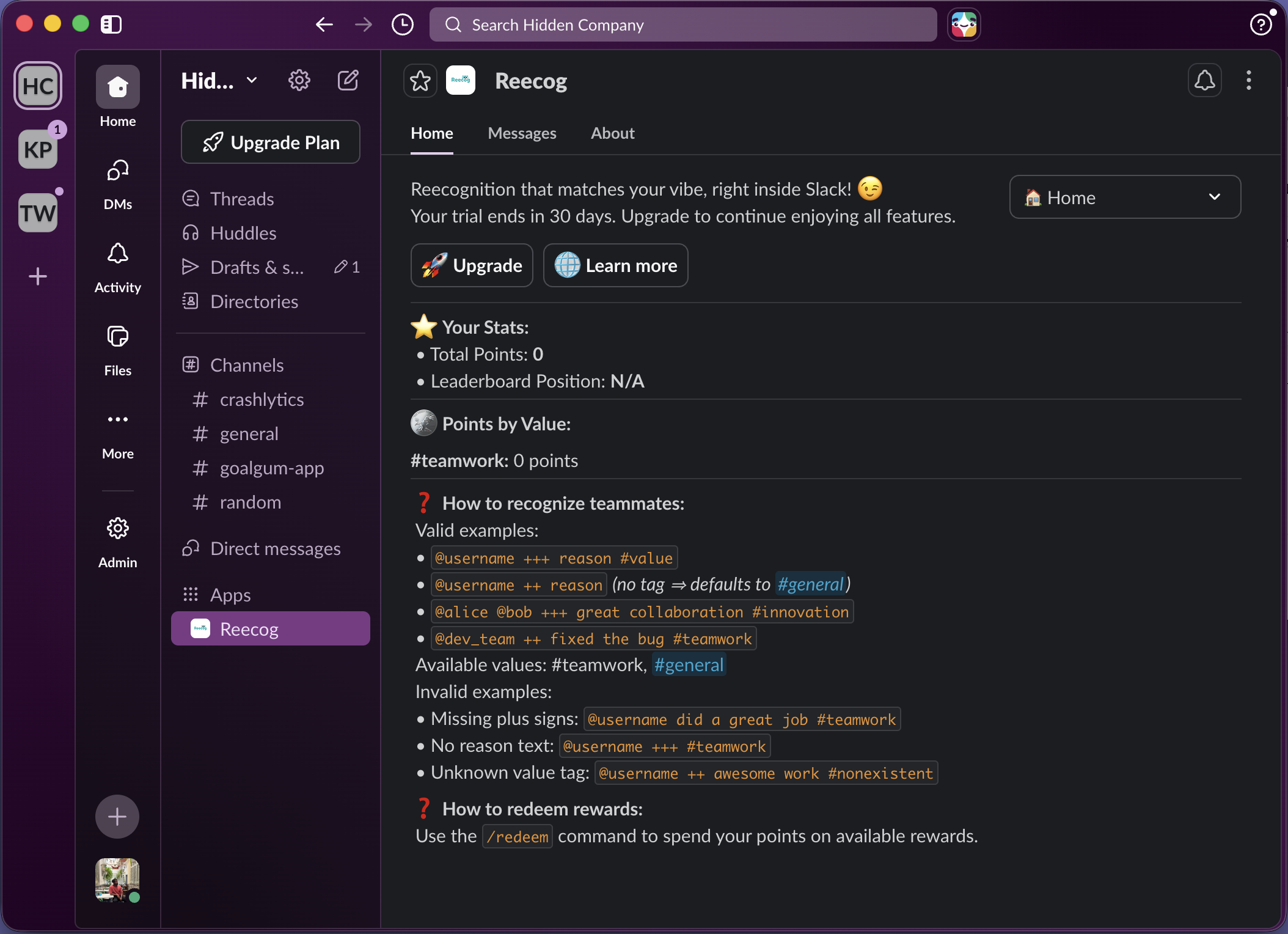Collapse the Channels section
Screen dimensions: 1288x934
coord(247,366)
